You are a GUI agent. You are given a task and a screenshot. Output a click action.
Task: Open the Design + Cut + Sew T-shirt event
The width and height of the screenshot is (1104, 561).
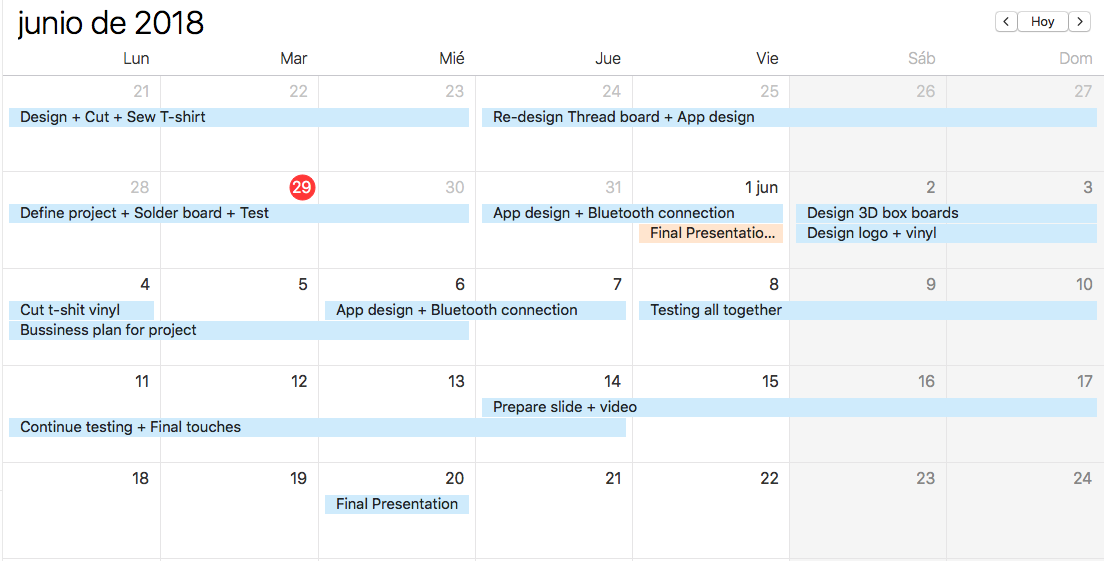pyautogui.click(x=239, y=118)
